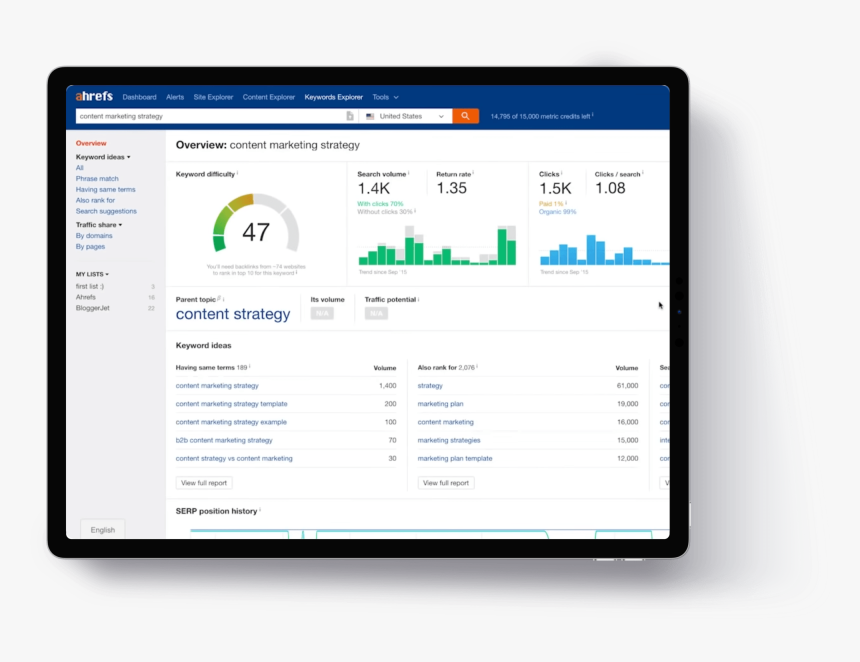Click the 'Also rank for 2,076' column header
Viewport: 860px width, 662px height.
point(446,367)
